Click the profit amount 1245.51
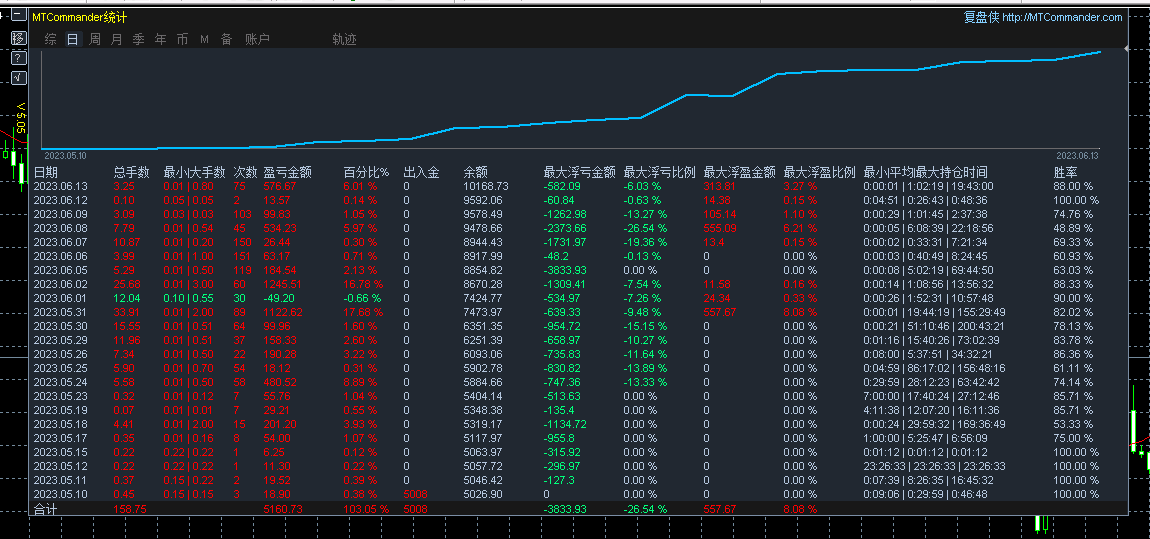1150x539 pixels. [x=283, y=284]
